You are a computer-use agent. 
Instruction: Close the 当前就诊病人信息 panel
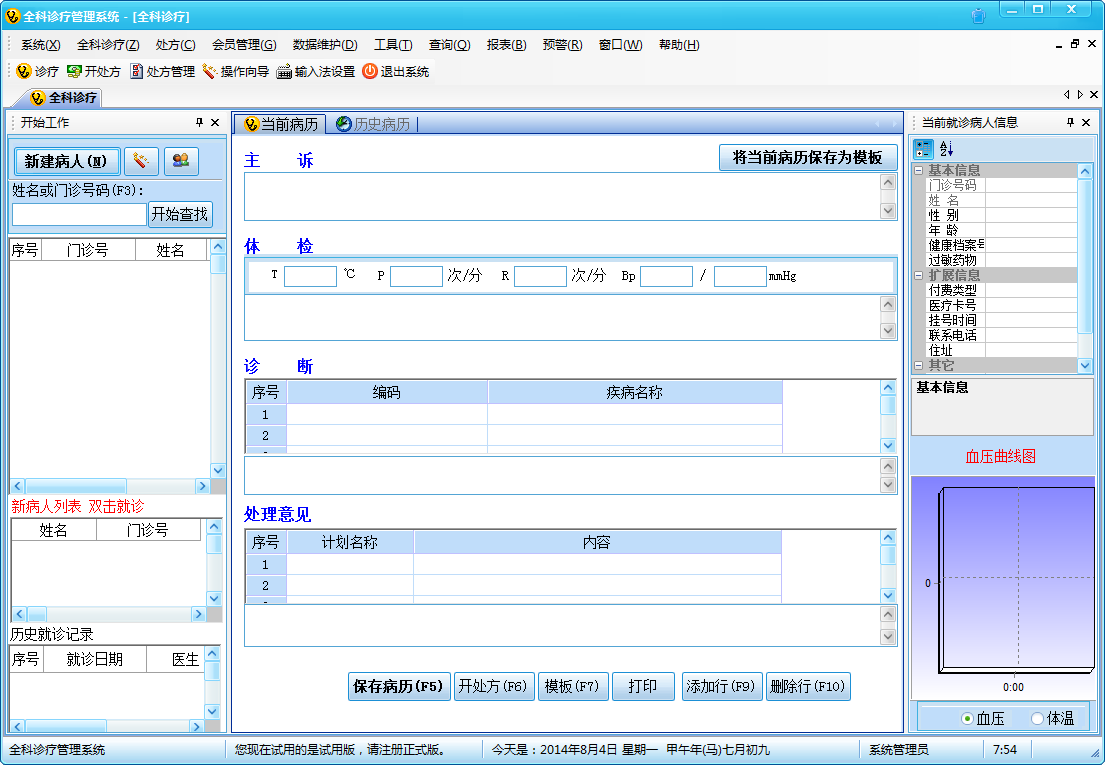[1086, 123]
